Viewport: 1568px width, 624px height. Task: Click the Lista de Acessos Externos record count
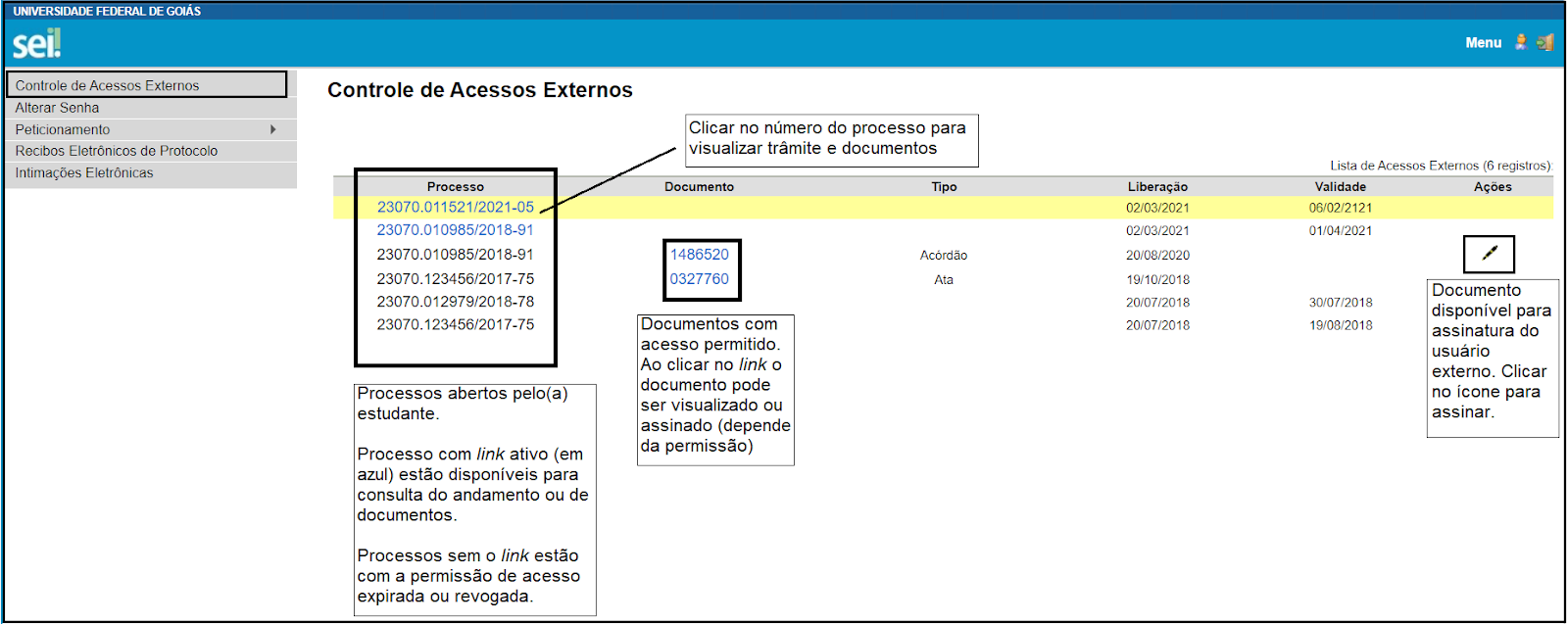1442,166
